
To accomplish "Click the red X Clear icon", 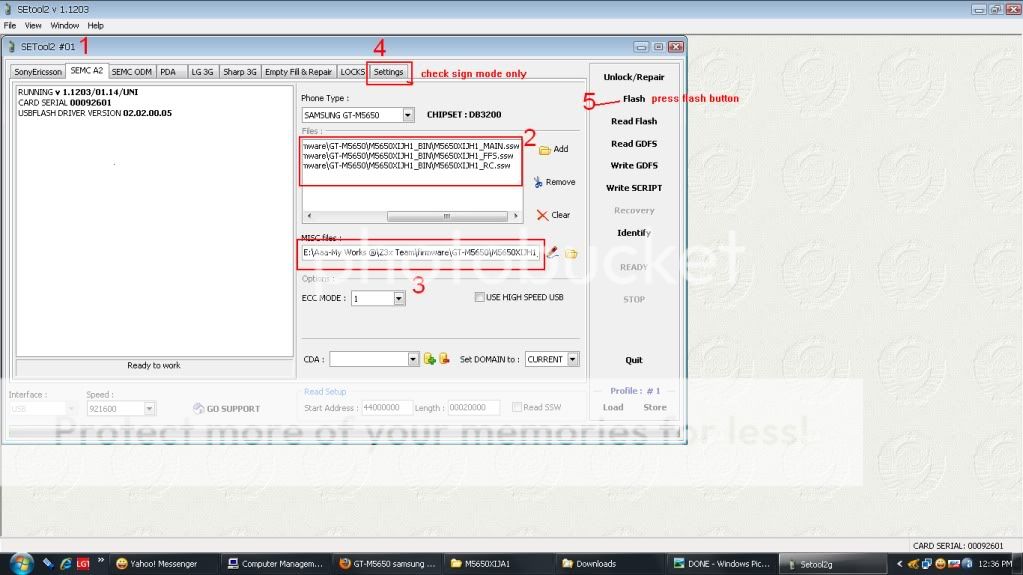I will (542, 215).
